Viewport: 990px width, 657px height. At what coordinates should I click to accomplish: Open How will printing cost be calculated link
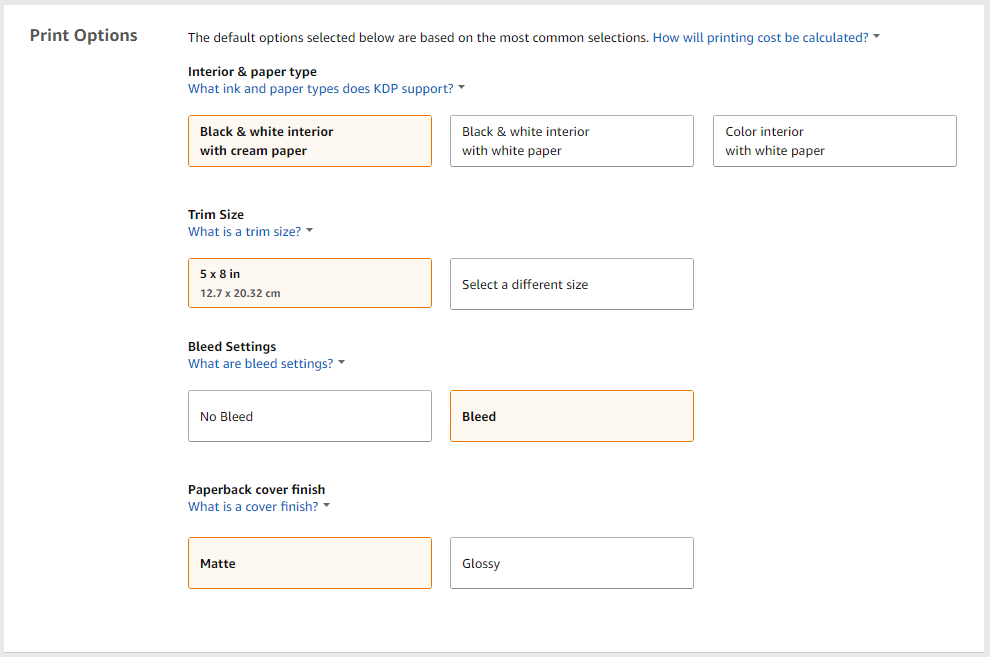(760, 38)
